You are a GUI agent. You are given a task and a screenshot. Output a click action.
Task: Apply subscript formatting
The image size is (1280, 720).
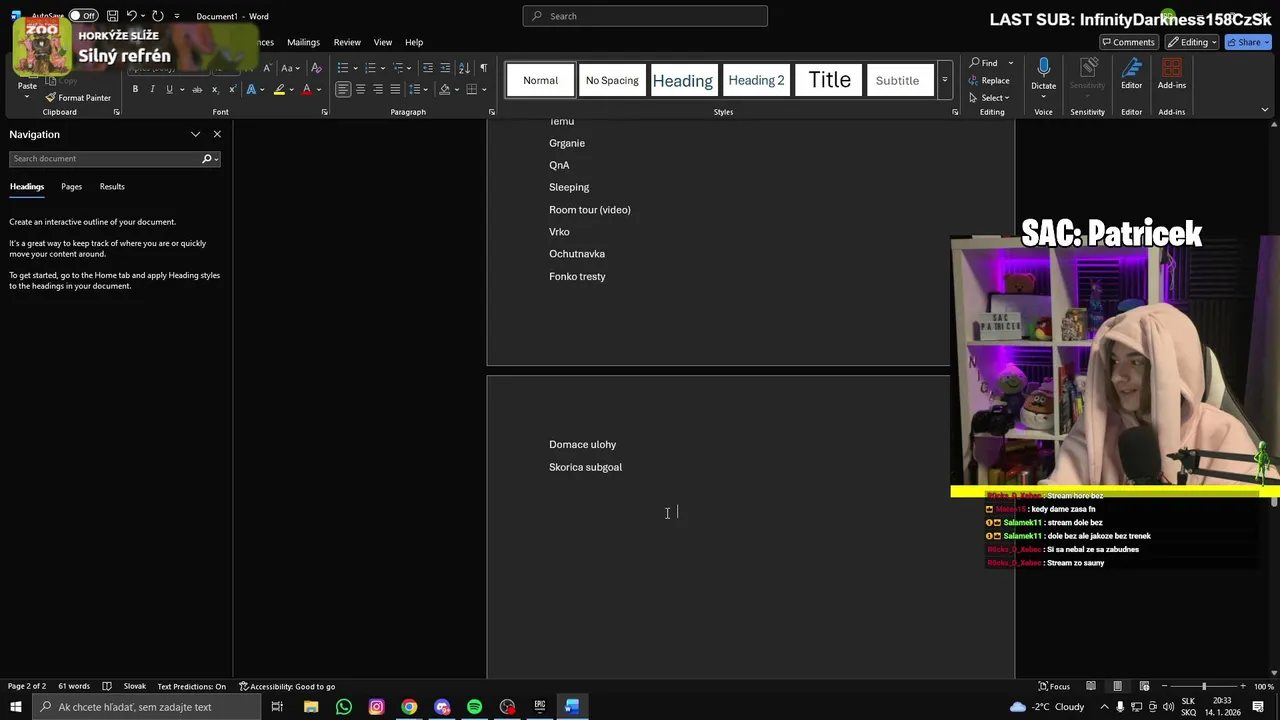pyautogui.click(x=214, y=89)
